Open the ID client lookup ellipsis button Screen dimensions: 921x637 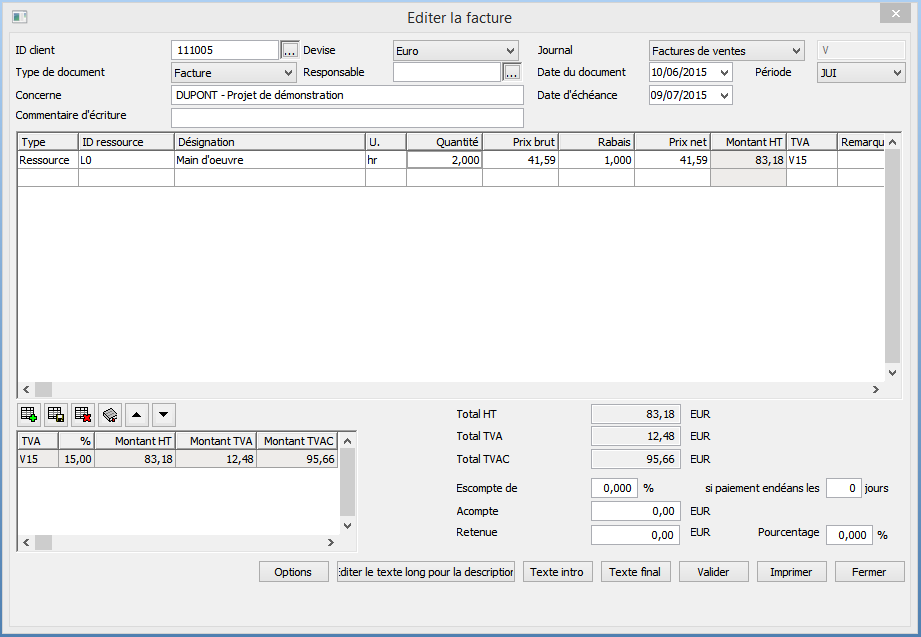tap(290, 50)
